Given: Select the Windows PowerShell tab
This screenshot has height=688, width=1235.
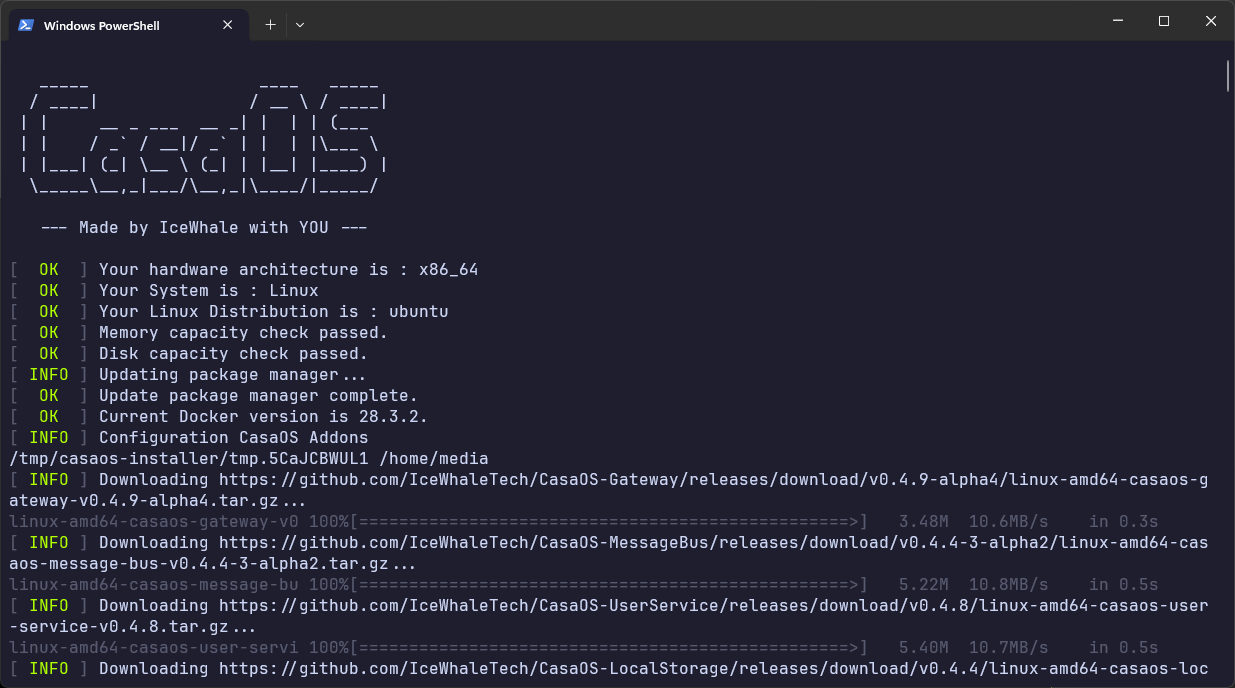Looking at the screenshot, I should [128, 25].
